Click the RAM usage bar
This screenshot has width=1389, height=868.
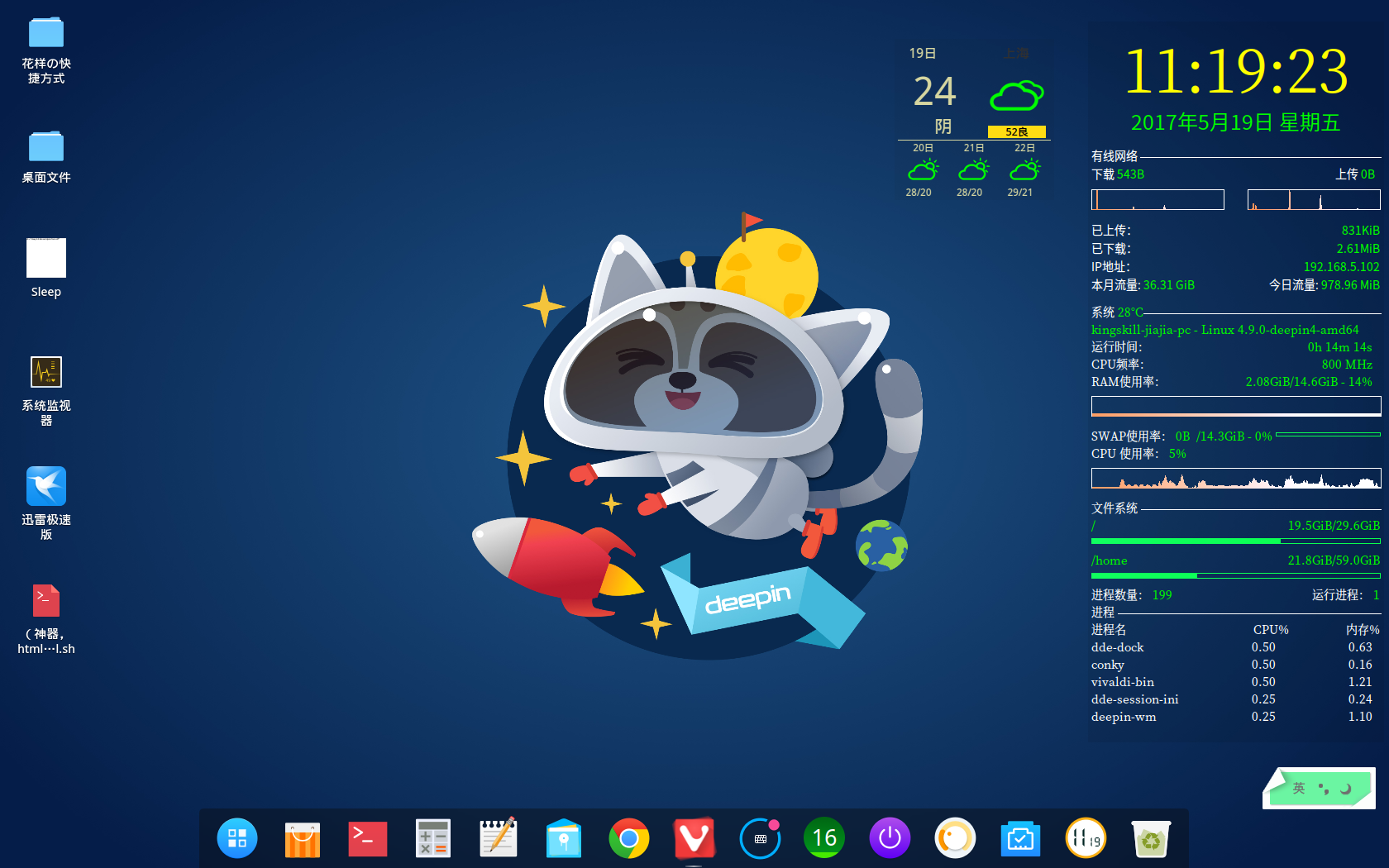(x=1236, y=406)
